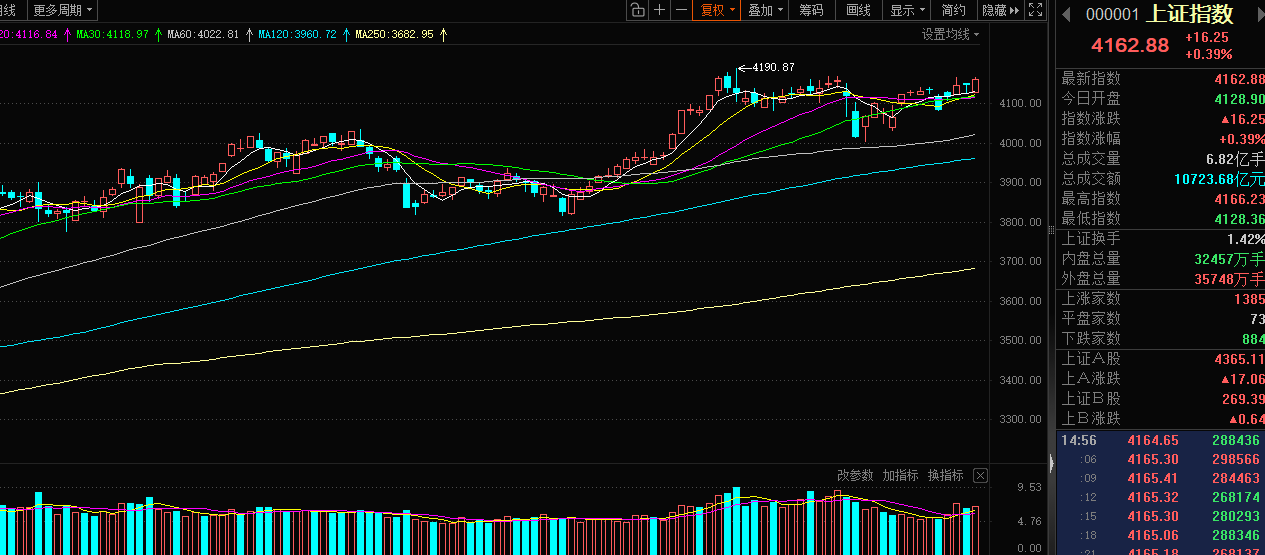Toggle 筹码 chip distribution view
The image size is (1265, 555).
tap(811, 10)
